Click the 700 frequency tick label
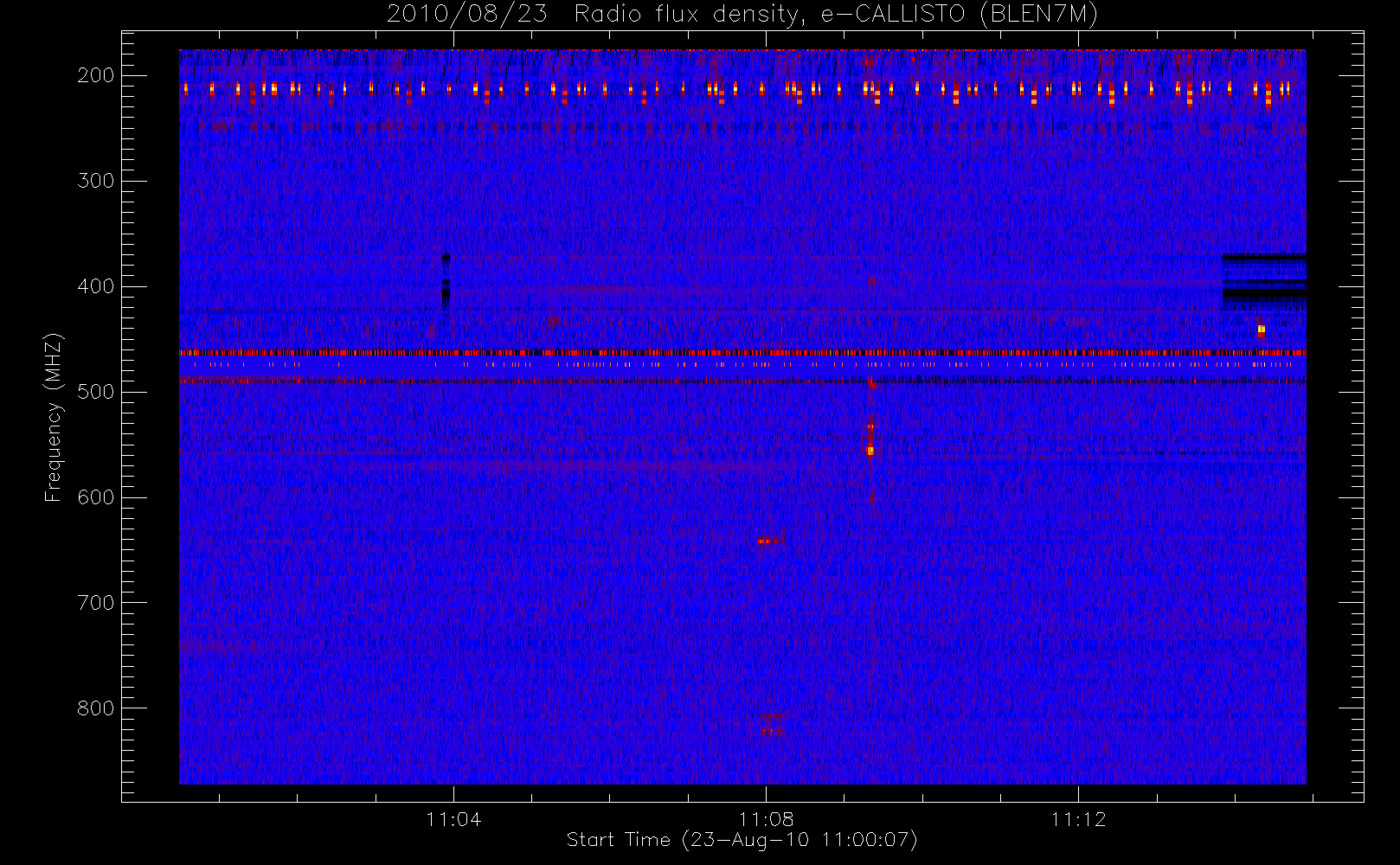 point(96,603)
